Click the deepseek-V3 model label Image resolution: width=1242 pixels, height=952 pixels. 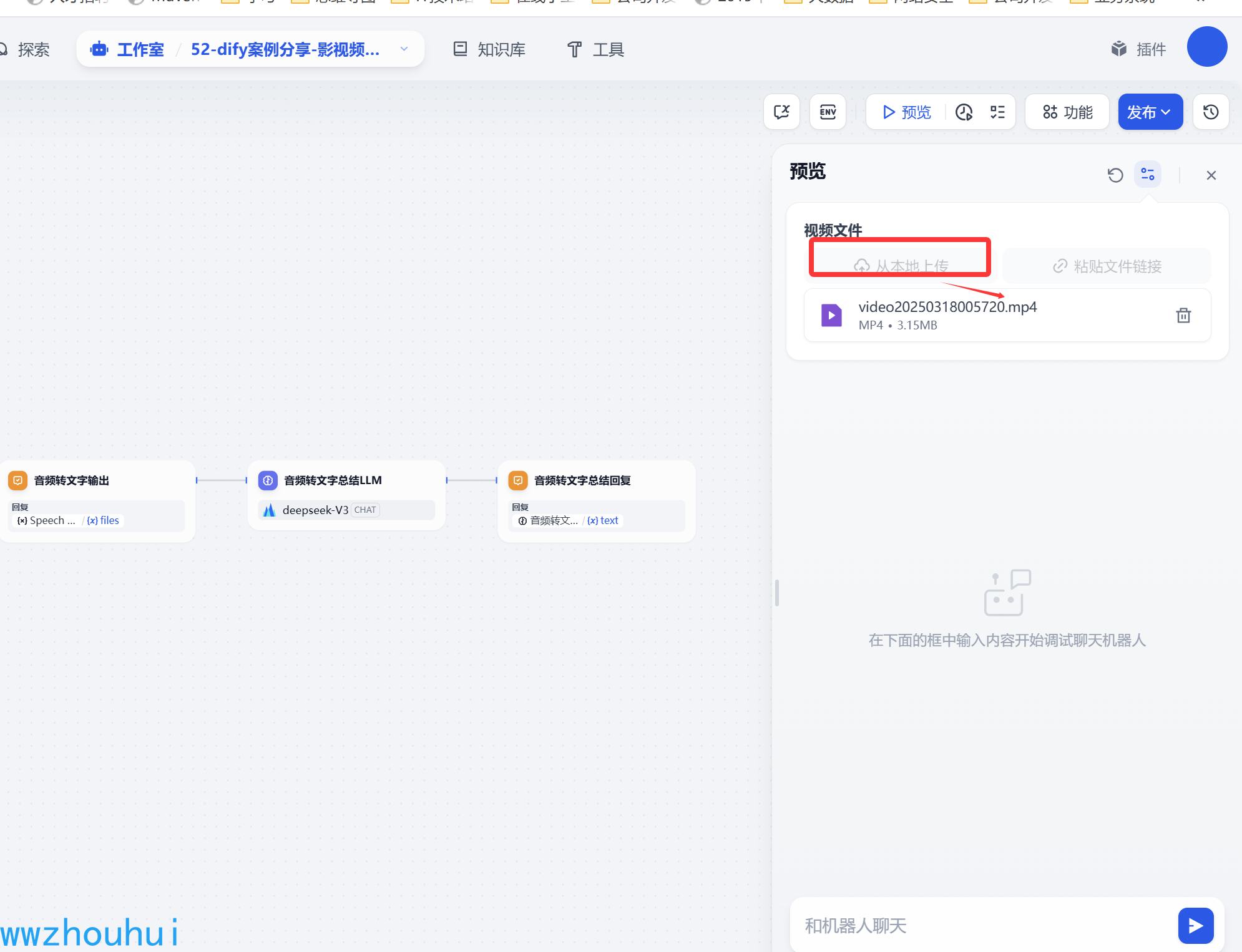click(x=315, y=510)
